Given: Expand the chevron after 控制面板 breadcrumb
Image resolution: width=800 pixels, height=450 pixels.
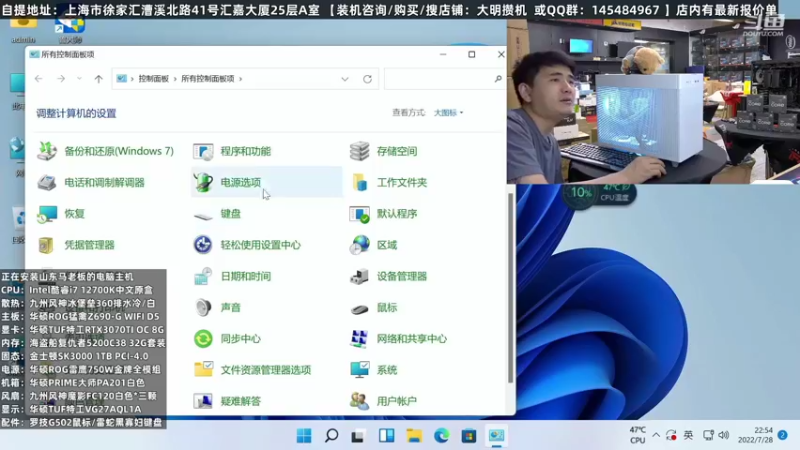Looking at the screenshot, I should point(175,79).
